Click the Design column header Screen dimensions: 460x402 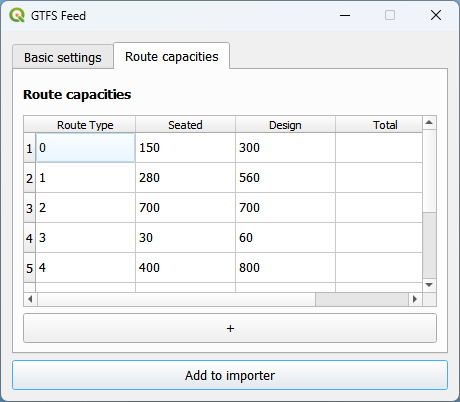pyautogui.click(x=285, y=125)
